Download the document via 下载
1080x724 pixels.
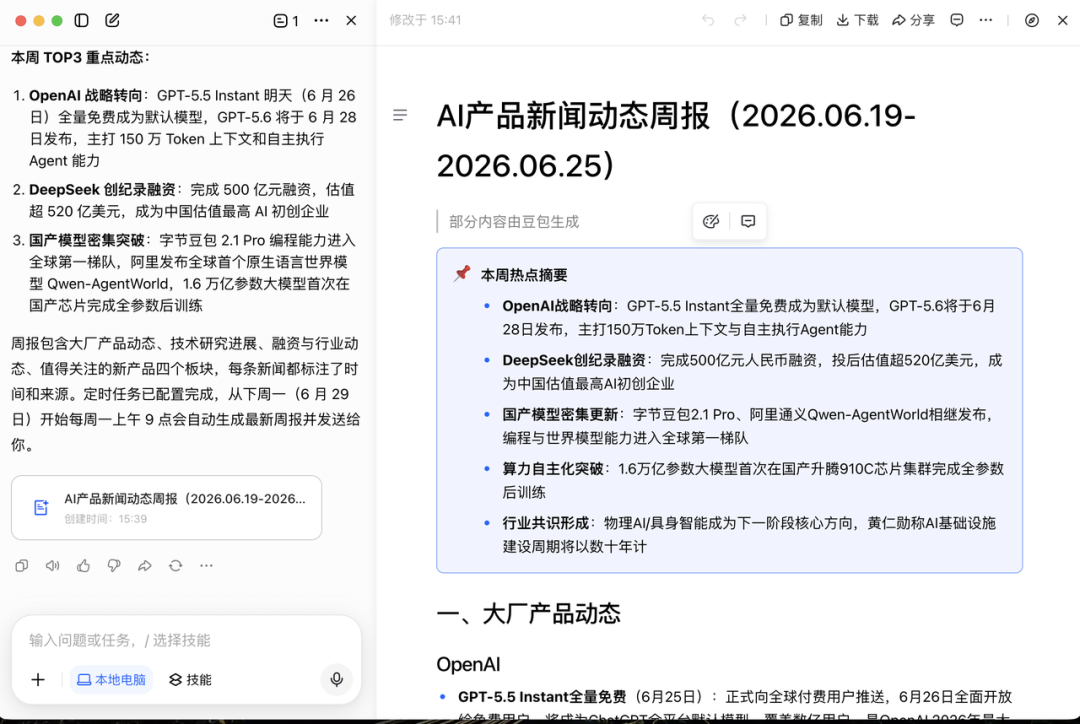(858, 20)
